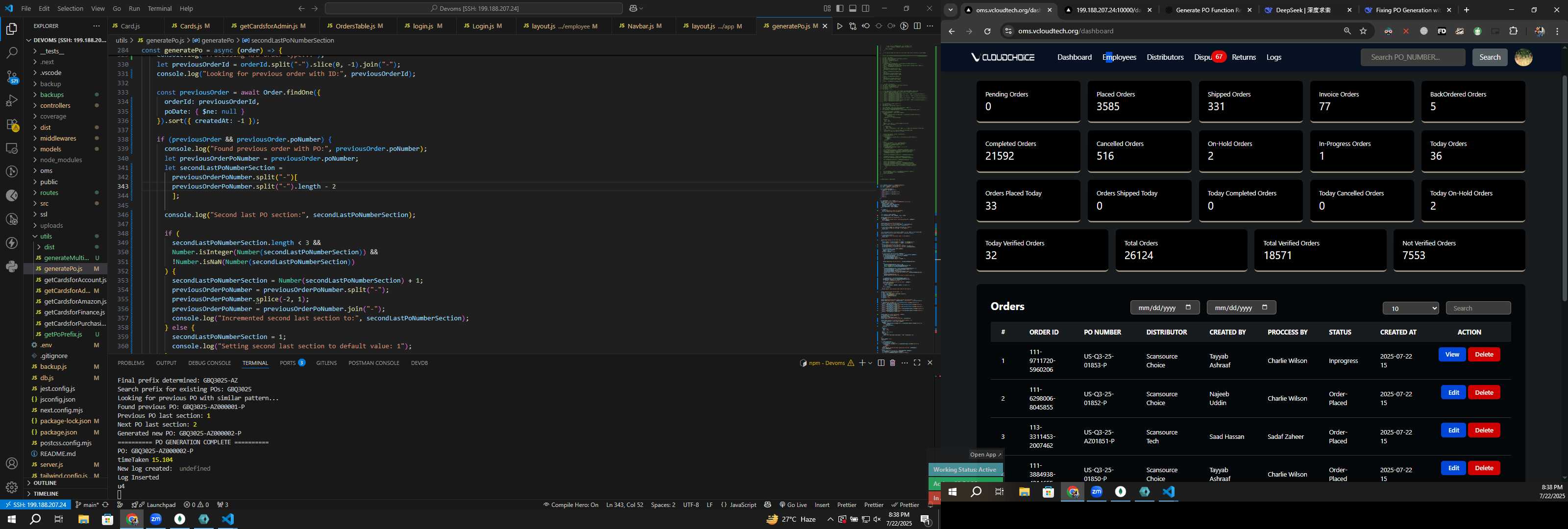
Task: Open the Explorer view in VS Code activity bar
Action: click(x=12, y=28)
